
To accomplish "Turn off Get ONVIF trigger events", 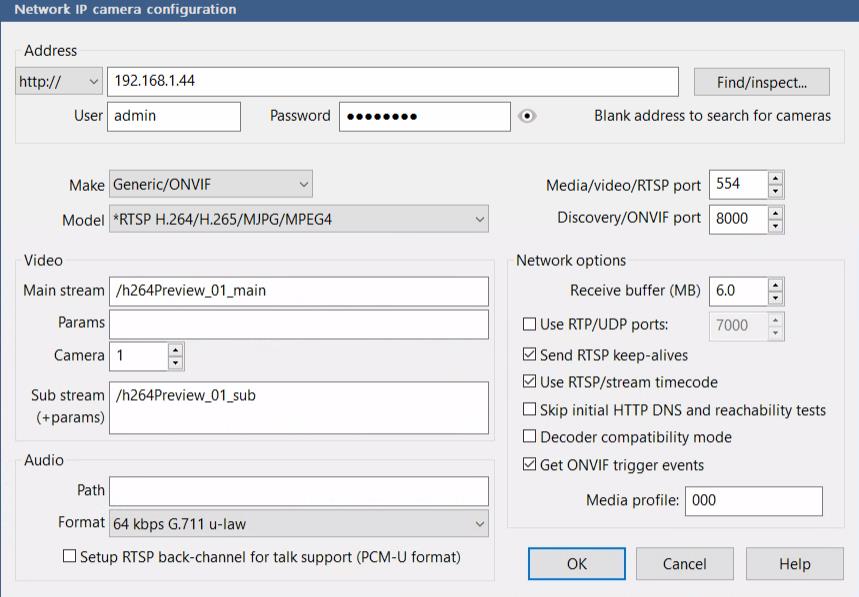I will click(530, 465).
